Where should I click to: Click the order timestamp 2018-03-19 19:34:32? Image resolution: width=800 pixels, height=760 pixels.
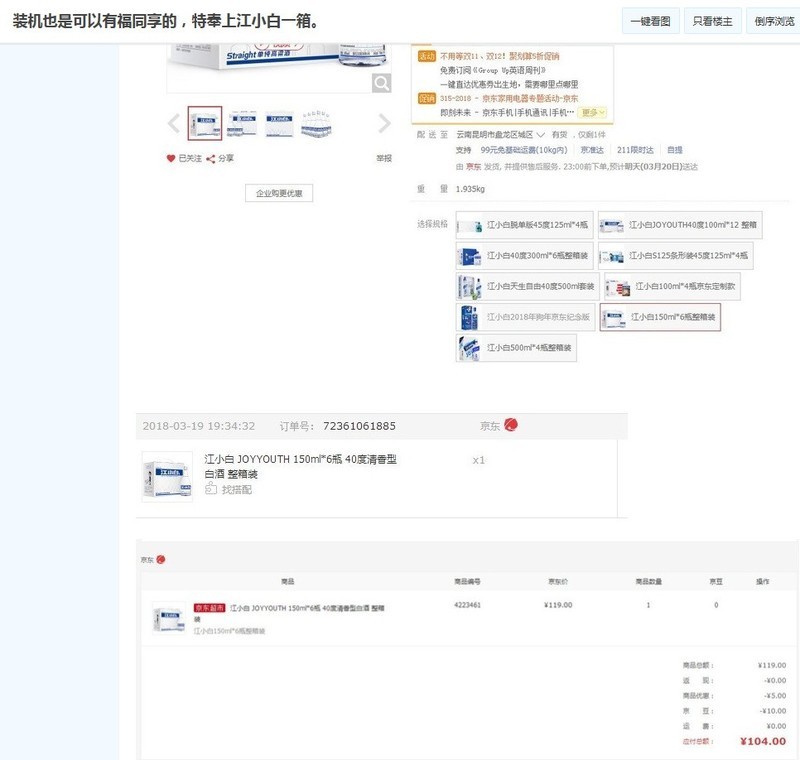(198, 426)
